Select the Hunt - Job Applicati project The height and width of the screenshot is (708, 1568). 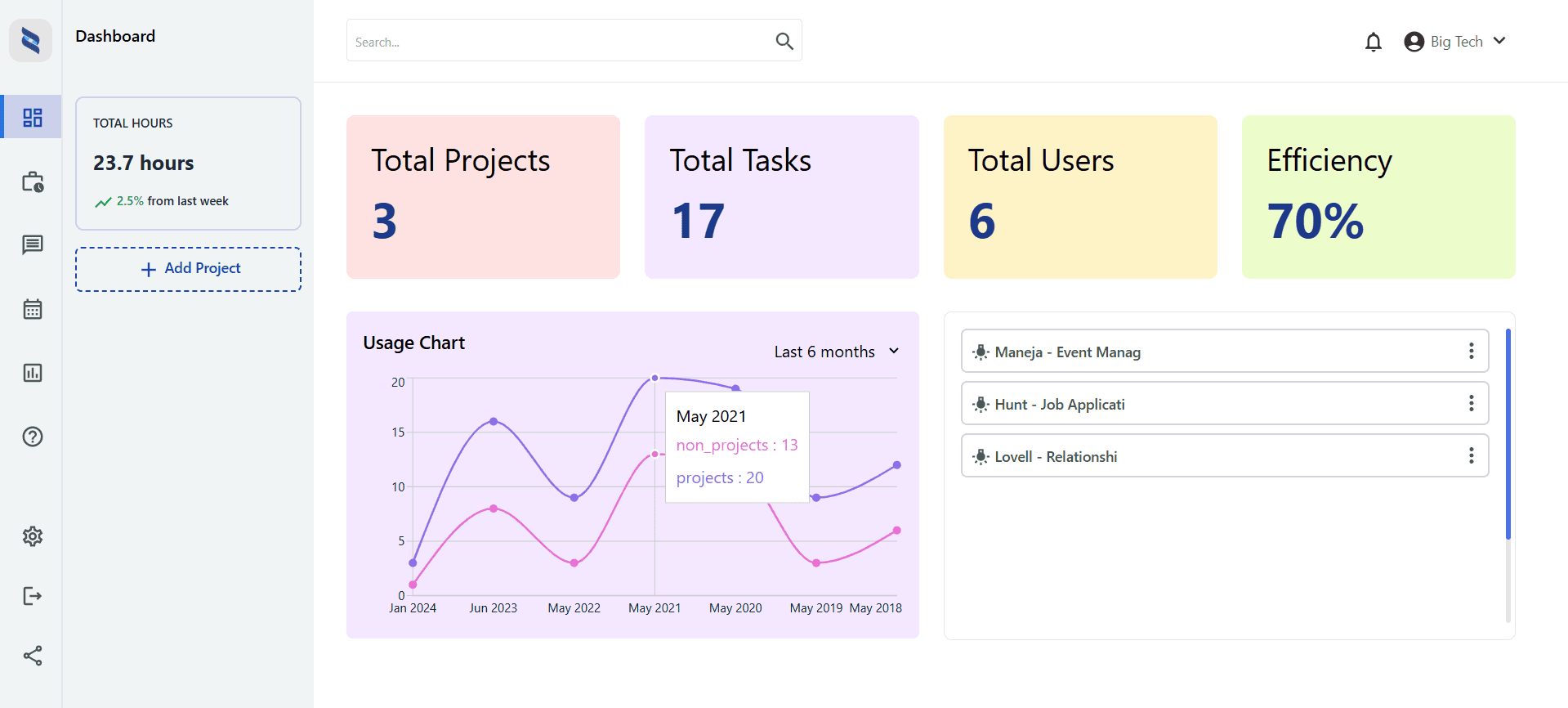point(1059,405)
